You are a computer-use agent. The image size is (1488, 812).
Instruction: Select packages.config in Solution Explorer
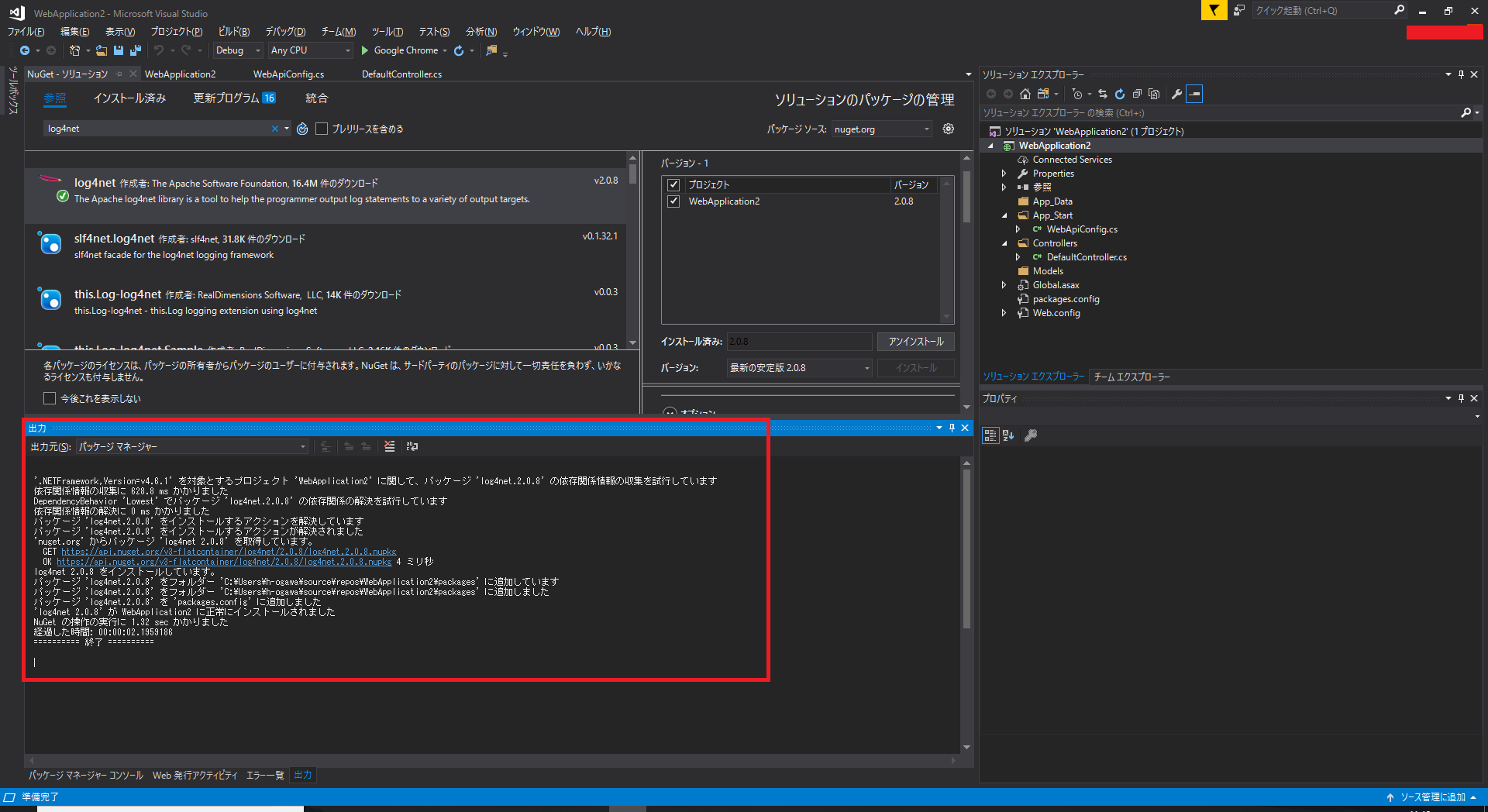point(1066,299)
